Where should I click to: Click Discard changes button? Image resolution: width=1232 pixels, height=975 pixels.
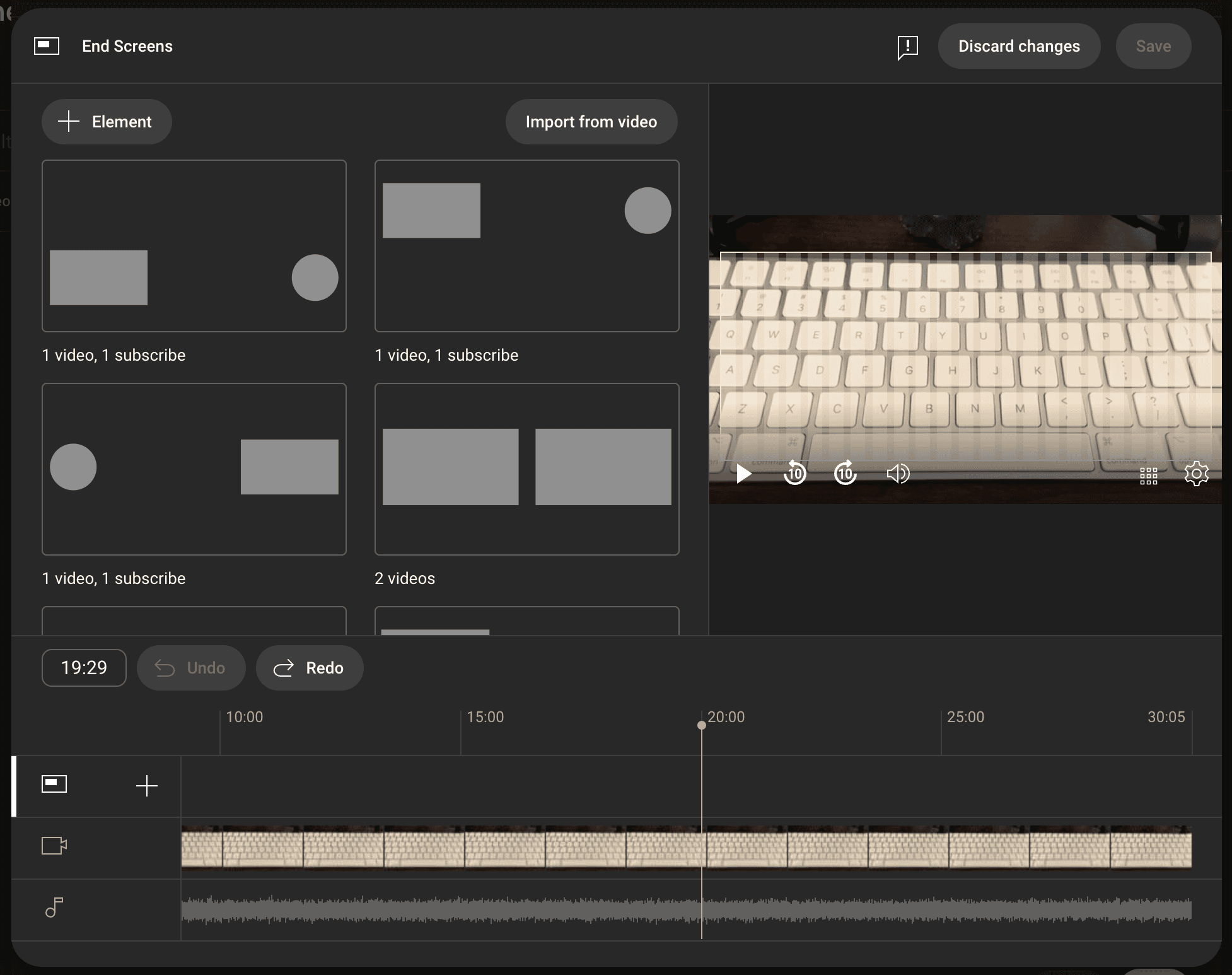click(x=1019, y=46)
